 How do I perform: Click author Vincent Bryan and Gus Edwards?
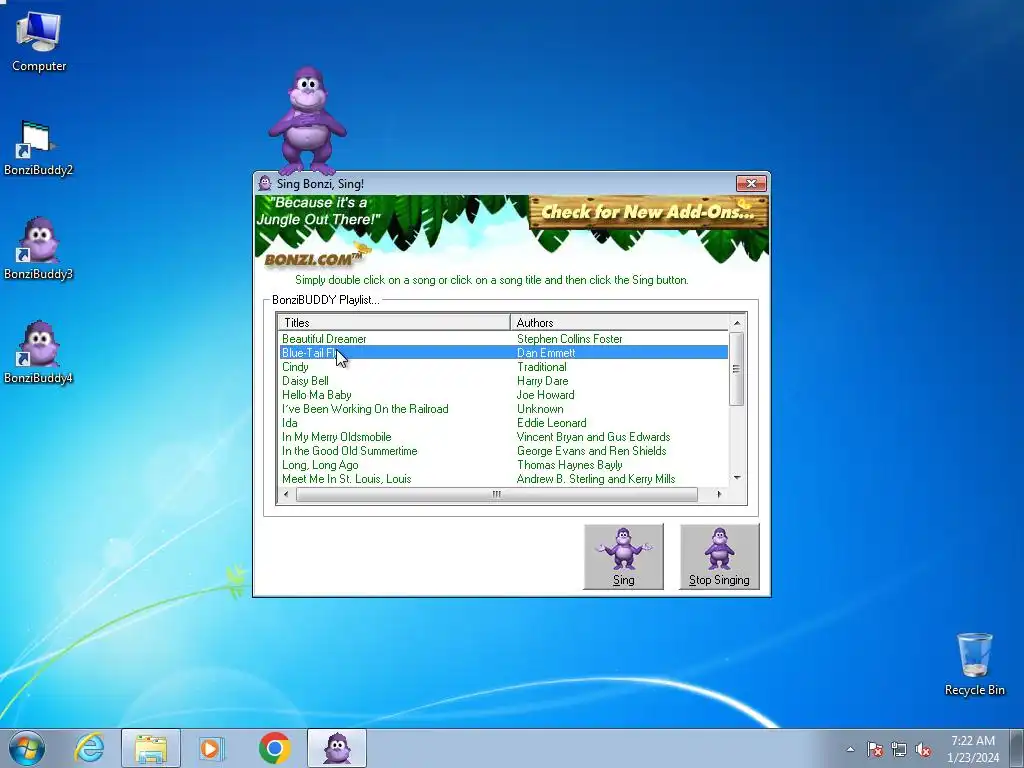(x=594, y=437)
